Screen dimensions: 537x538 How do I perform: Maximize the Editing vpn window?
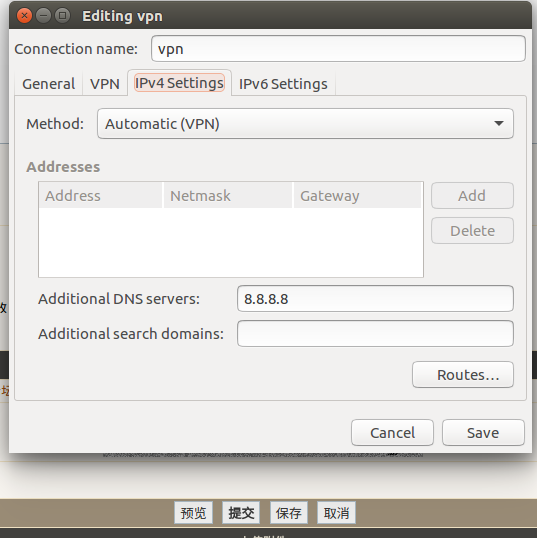click(x=62, y=16)
